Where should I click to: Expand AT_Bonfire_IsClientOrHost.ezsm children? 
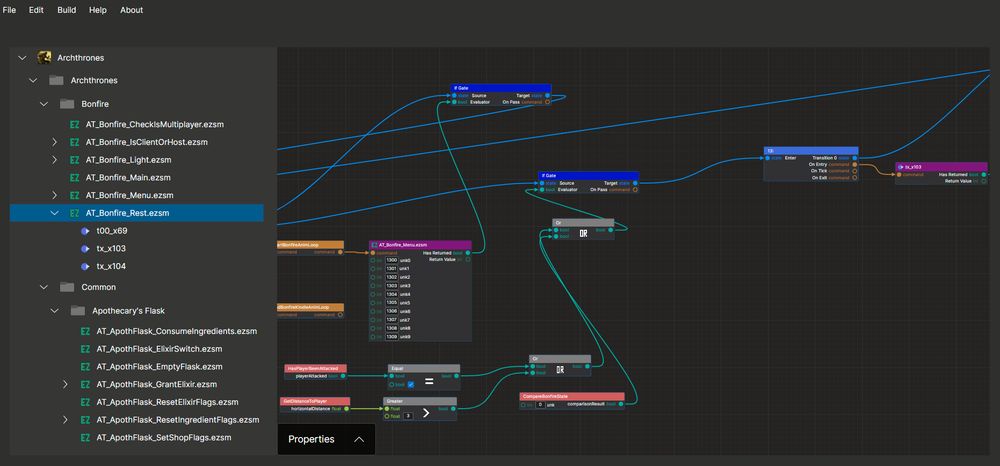pyautogui.click(x=55, y=142)
